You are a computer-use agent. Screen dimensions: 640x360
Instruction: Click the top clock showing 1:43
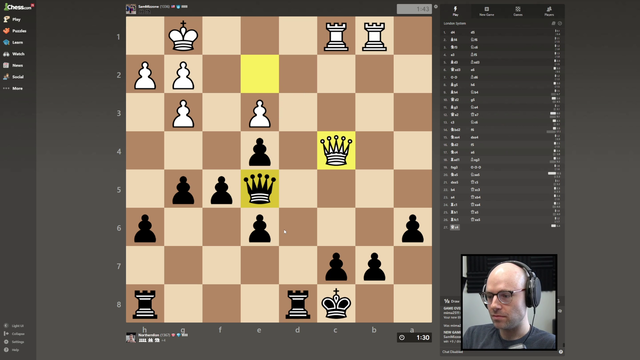[414, 9]
